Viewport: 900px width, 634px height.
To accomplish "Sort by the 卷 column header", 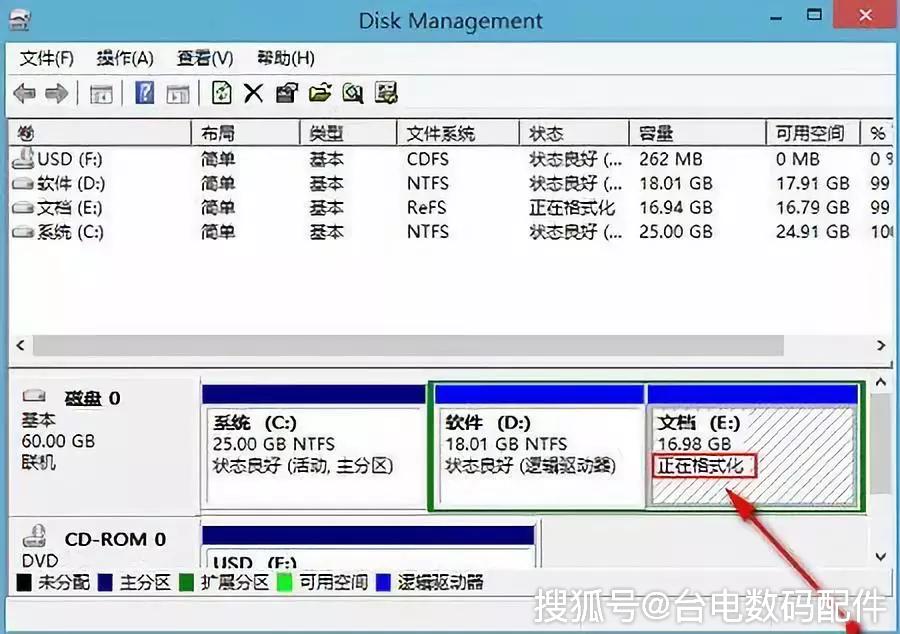I will 99,134.
